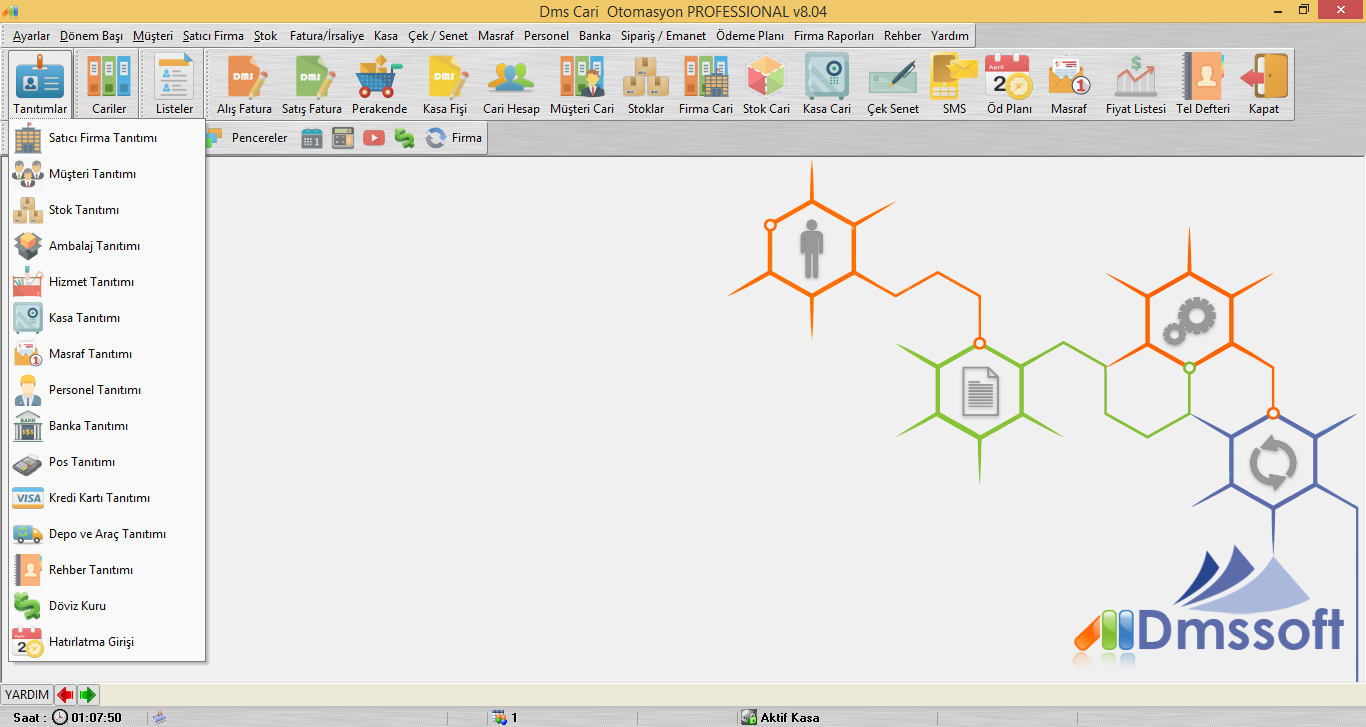
Task: Click the calculator icon in the small toolbar
Action: point(343,138)
